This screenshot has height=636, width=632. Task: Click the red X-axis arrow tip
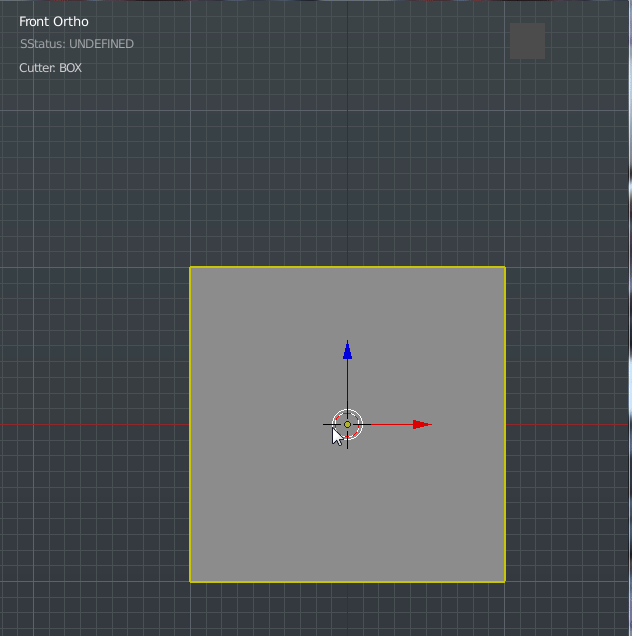tap(422, 424)
